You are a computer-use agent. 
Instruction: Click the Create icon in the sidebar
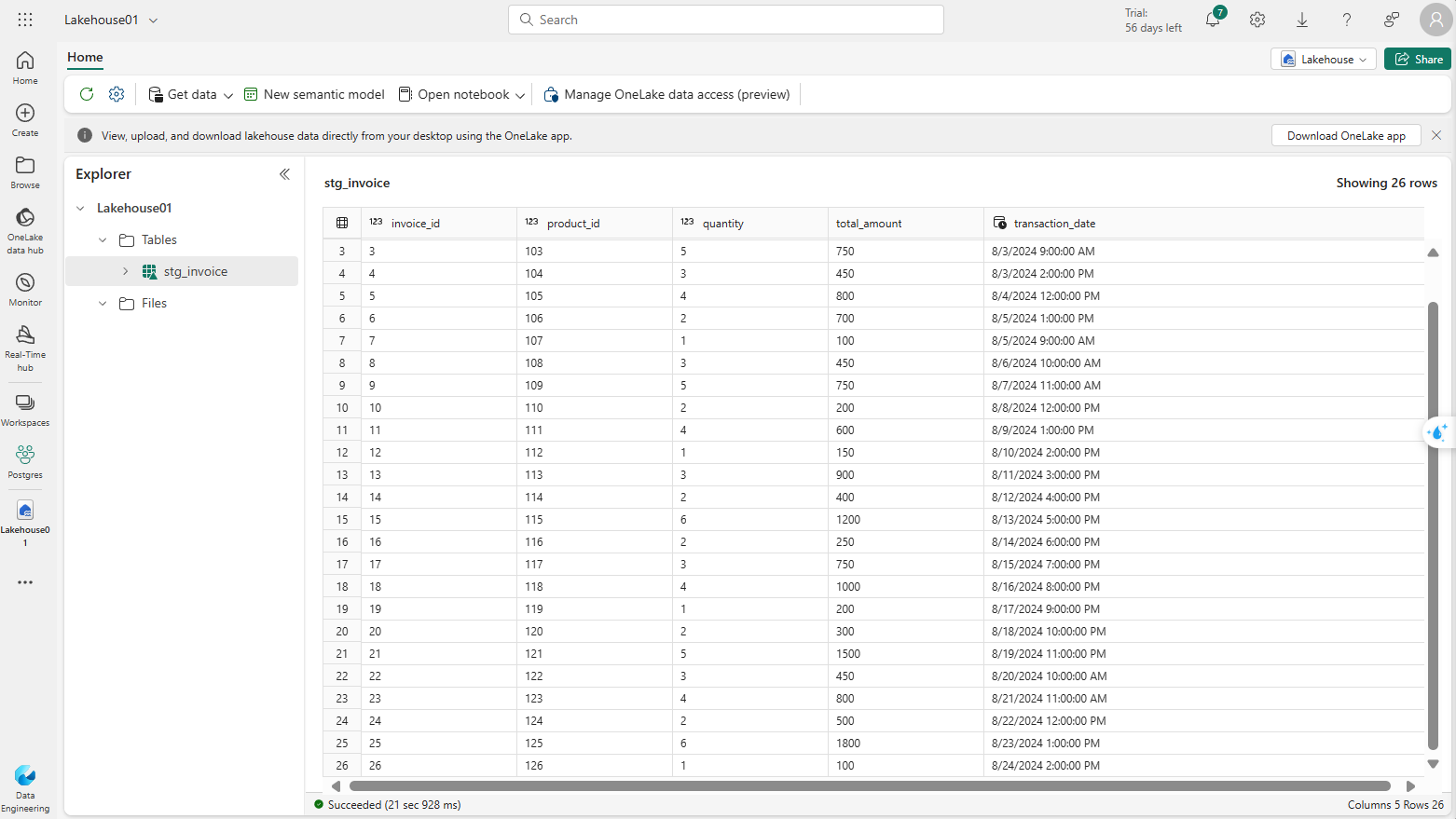25,119
